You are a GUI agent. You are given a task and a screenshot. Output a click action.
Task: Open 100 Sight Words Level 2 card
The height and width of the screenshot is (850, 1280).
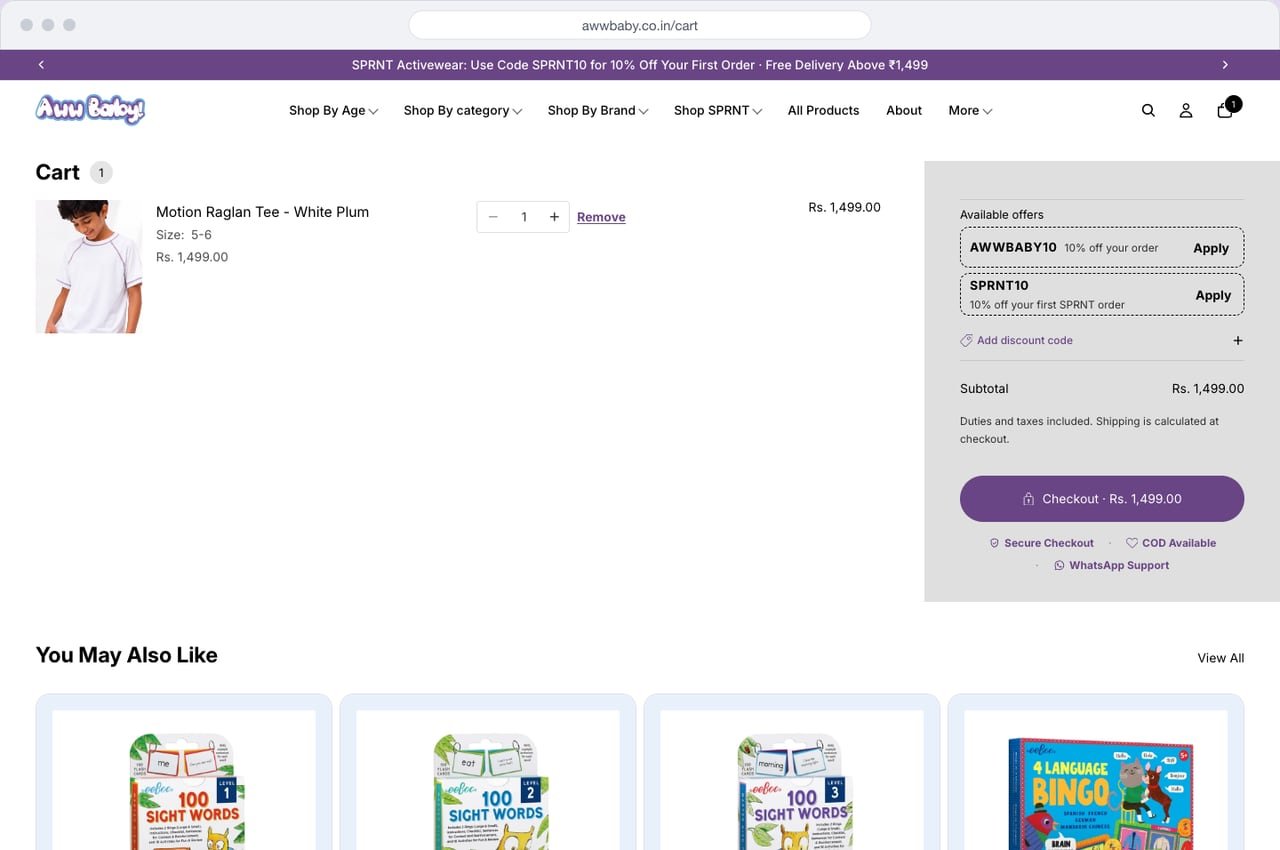click(x=488, y=772)
